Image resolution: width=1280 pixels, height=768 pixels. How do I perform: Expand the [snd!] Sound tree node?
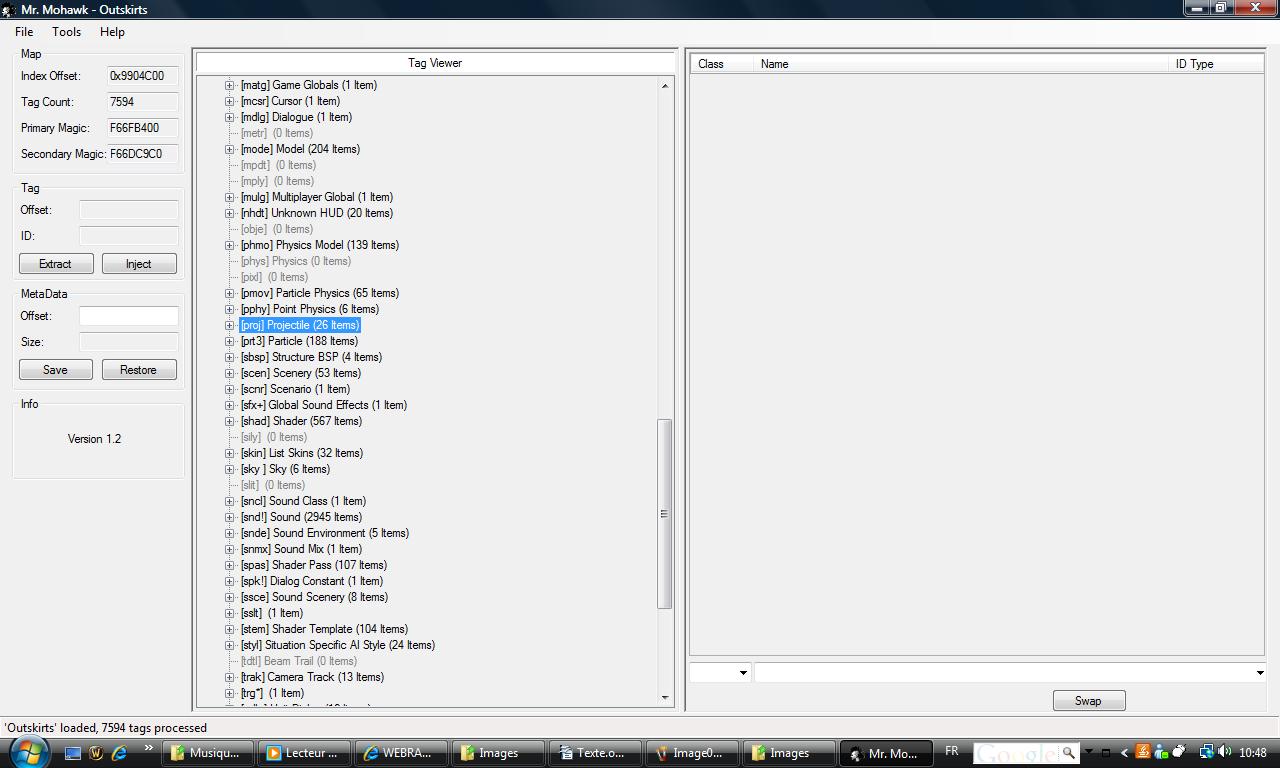click(x=230, y=517)
